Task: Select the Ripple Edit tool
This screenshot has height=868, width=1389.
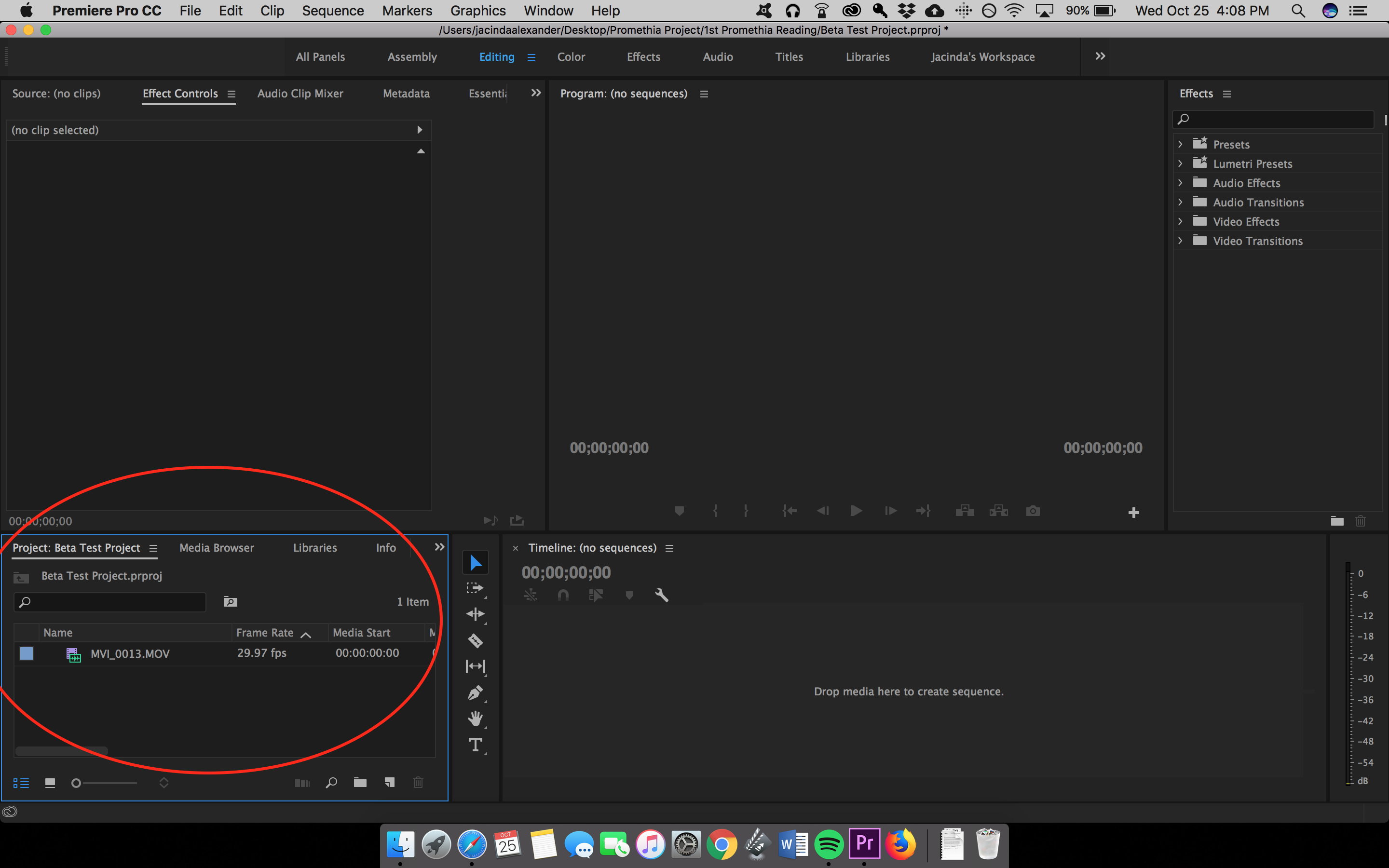Action: coord(477,614)
